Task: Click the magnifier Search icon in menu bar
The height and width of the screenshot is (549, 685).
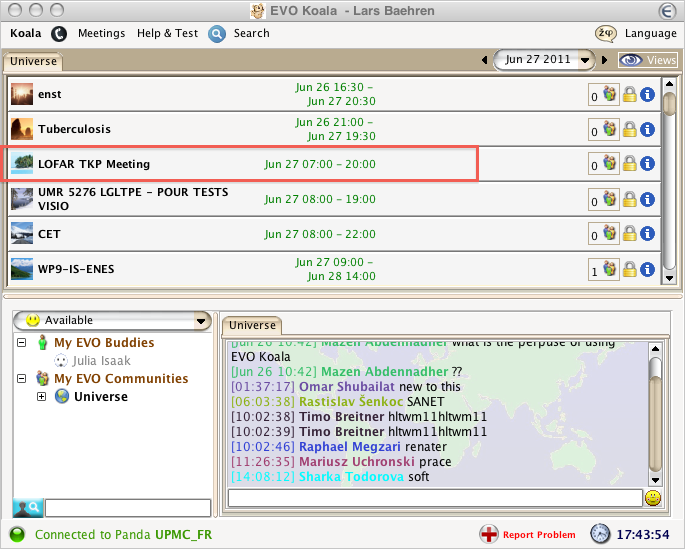Action: [217, 34]
